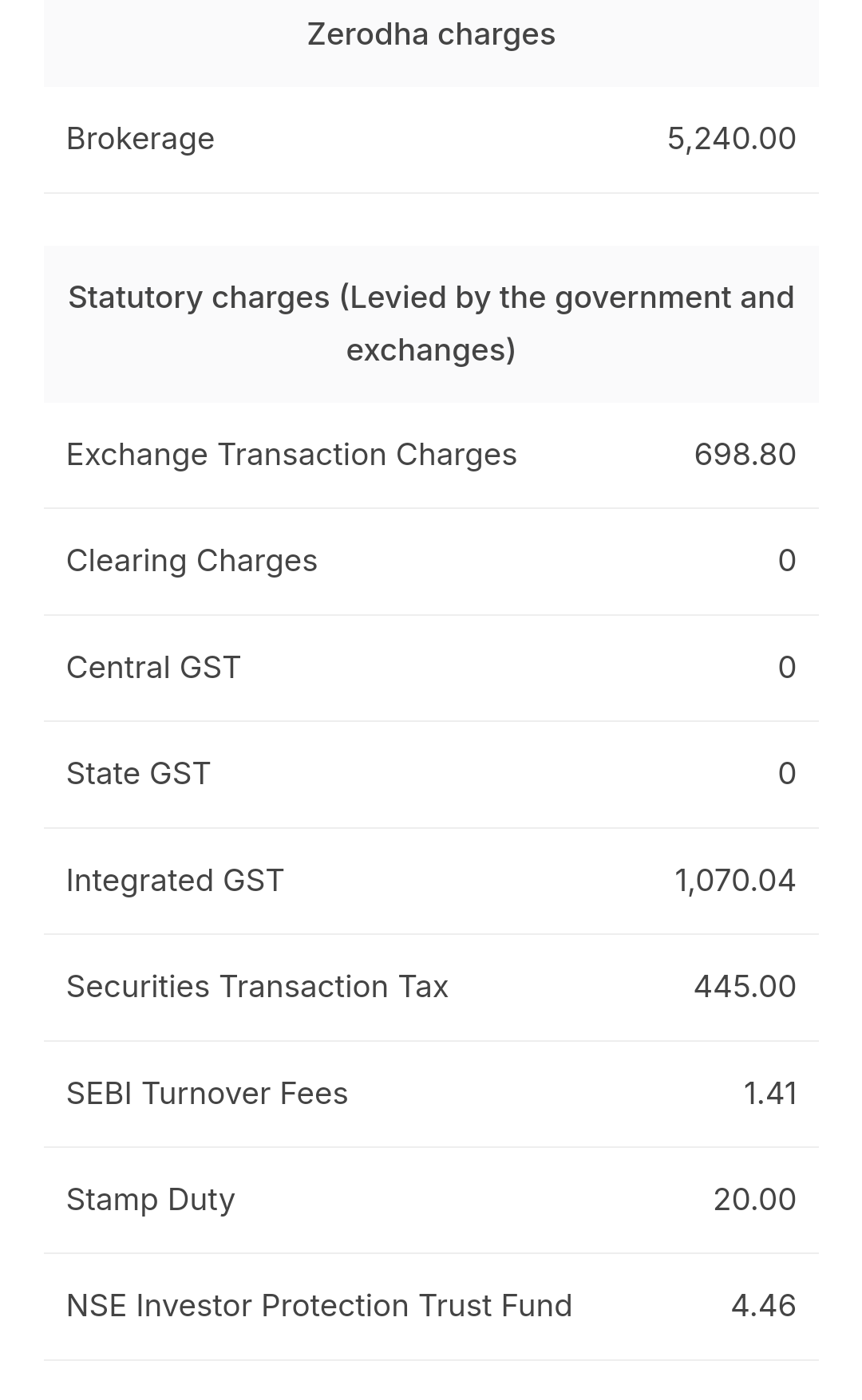The height and width of the screenshot is (1400, 862).
Task: Click the Brokerage amount 5,240.00
Action: [x=731, y=139]
